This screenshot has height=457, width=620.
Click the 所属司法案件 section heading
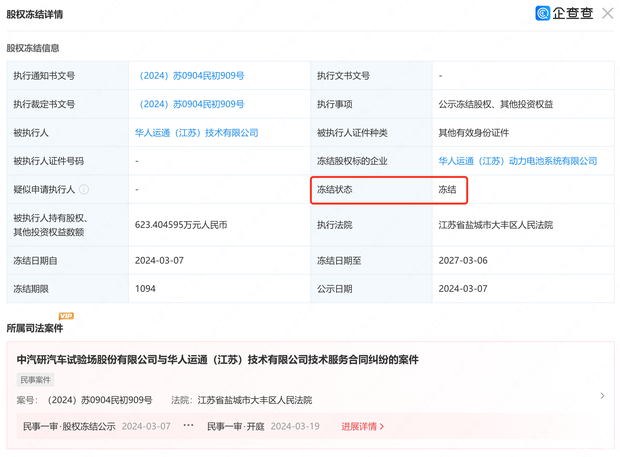click(x=35, y=328)
